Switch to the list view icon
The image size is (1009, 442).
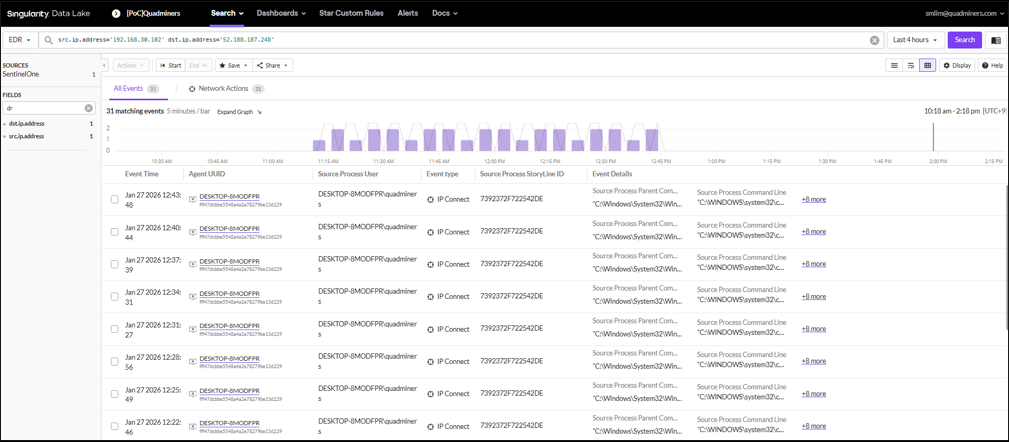click(894, 65)
